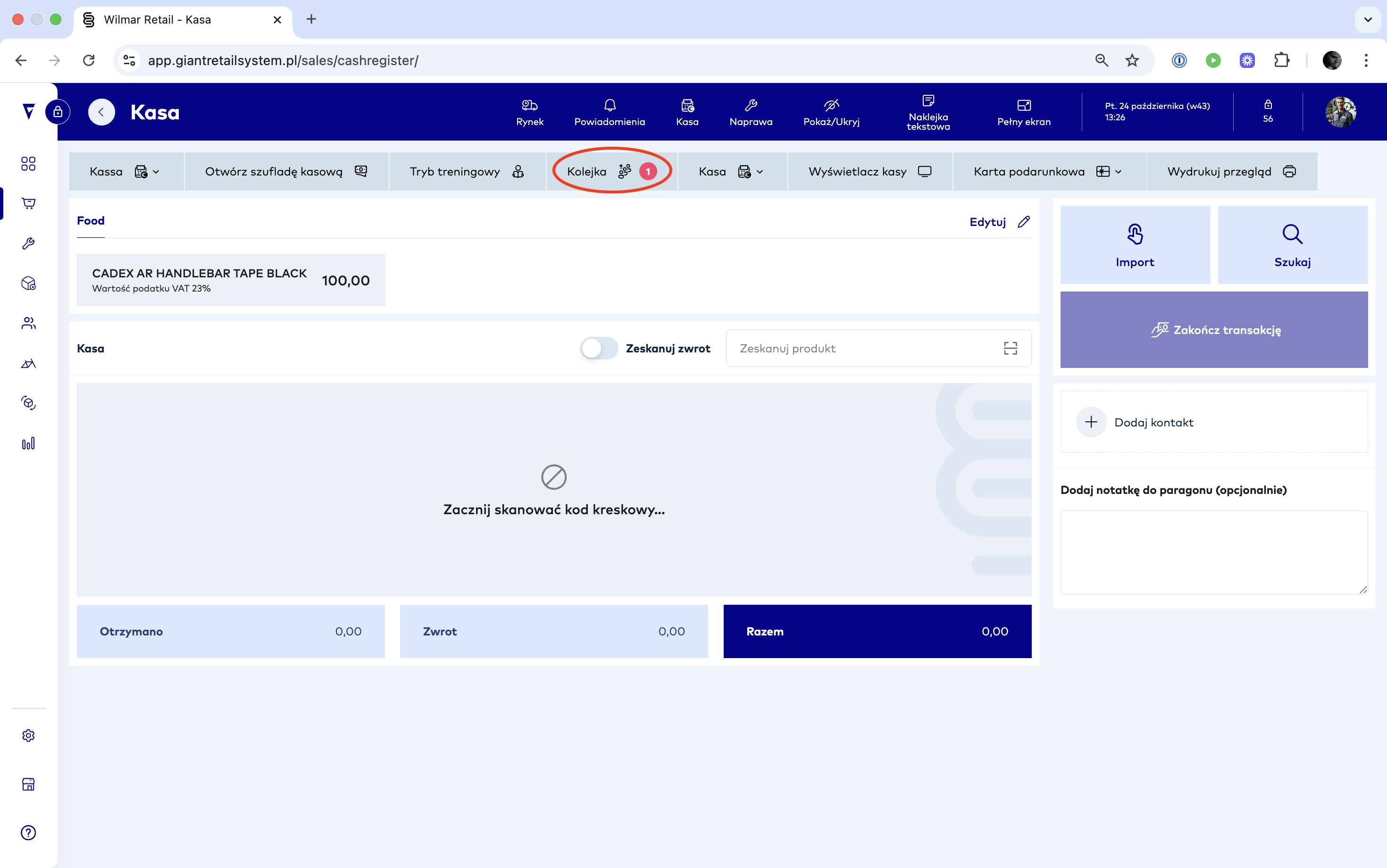1387x868 pixels.
Task: Expand Karta podarunkowa dropdown
Action: click(x=1048, y=172)
